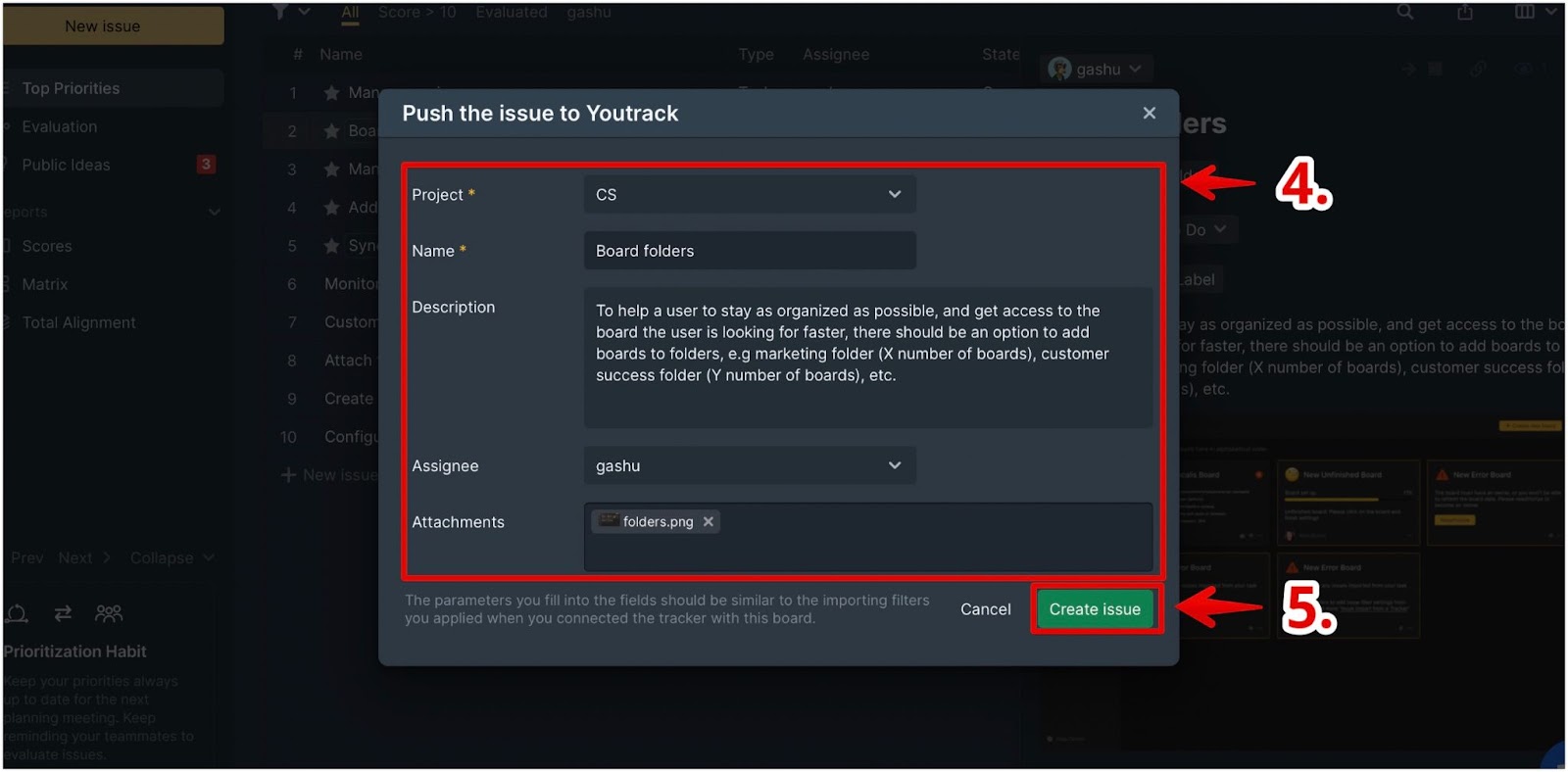Sort by the State column header

pos(1001,55)
